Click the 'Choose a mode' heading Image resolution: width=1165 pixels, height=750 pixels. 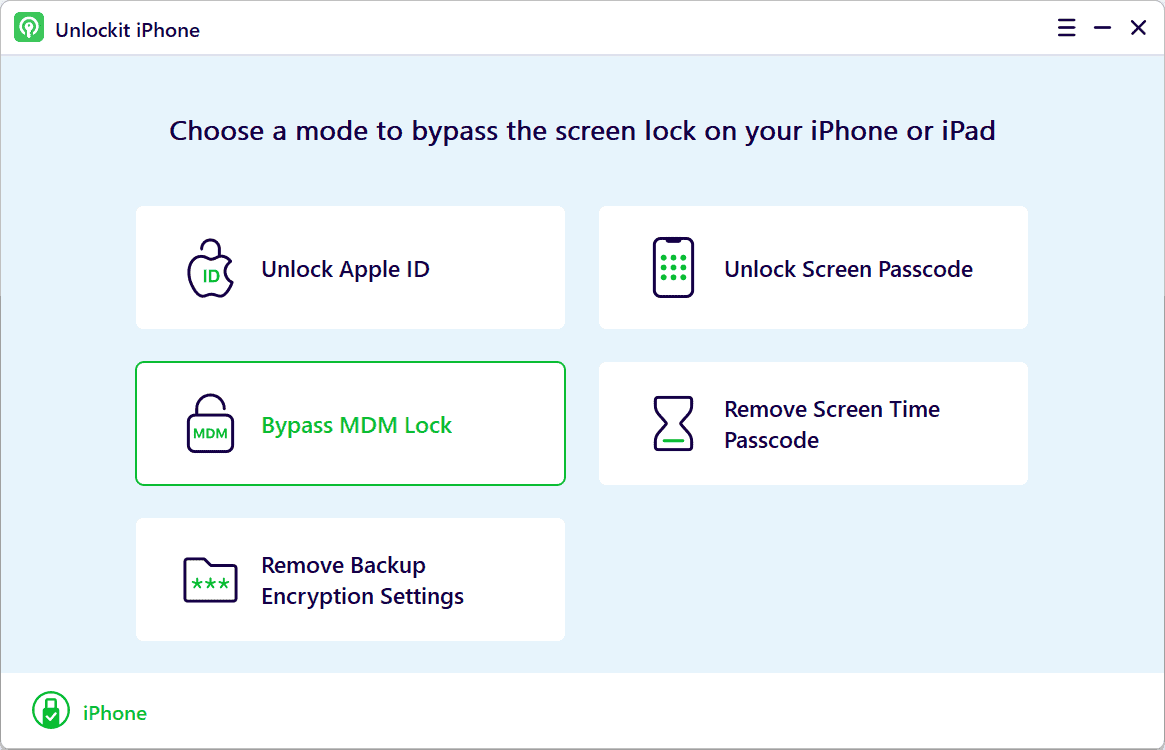point(582,131)
